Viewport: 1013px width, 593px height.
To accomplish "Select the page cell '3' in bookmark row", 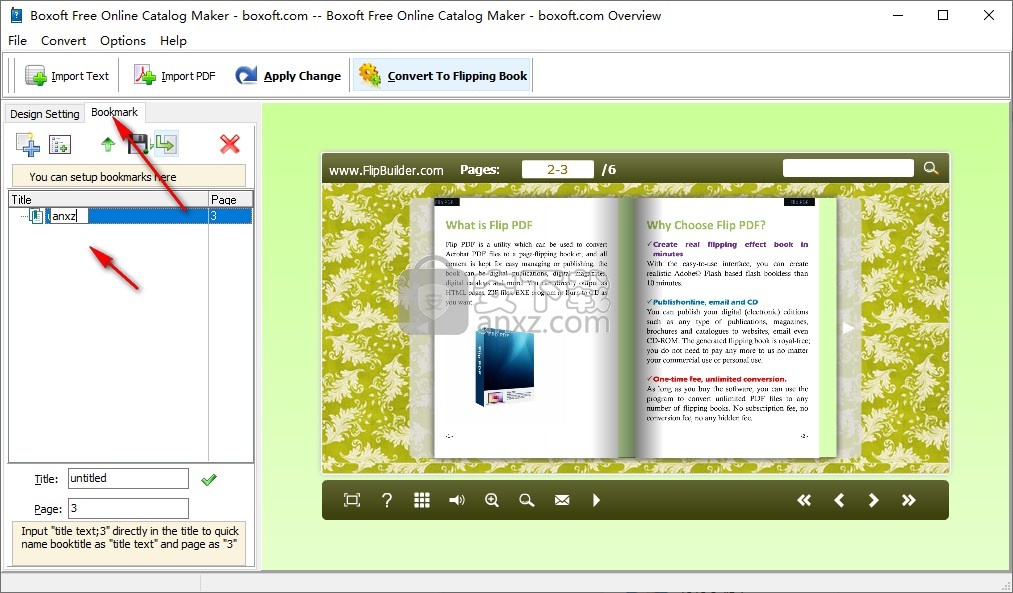I will click(x=230, y=216).
